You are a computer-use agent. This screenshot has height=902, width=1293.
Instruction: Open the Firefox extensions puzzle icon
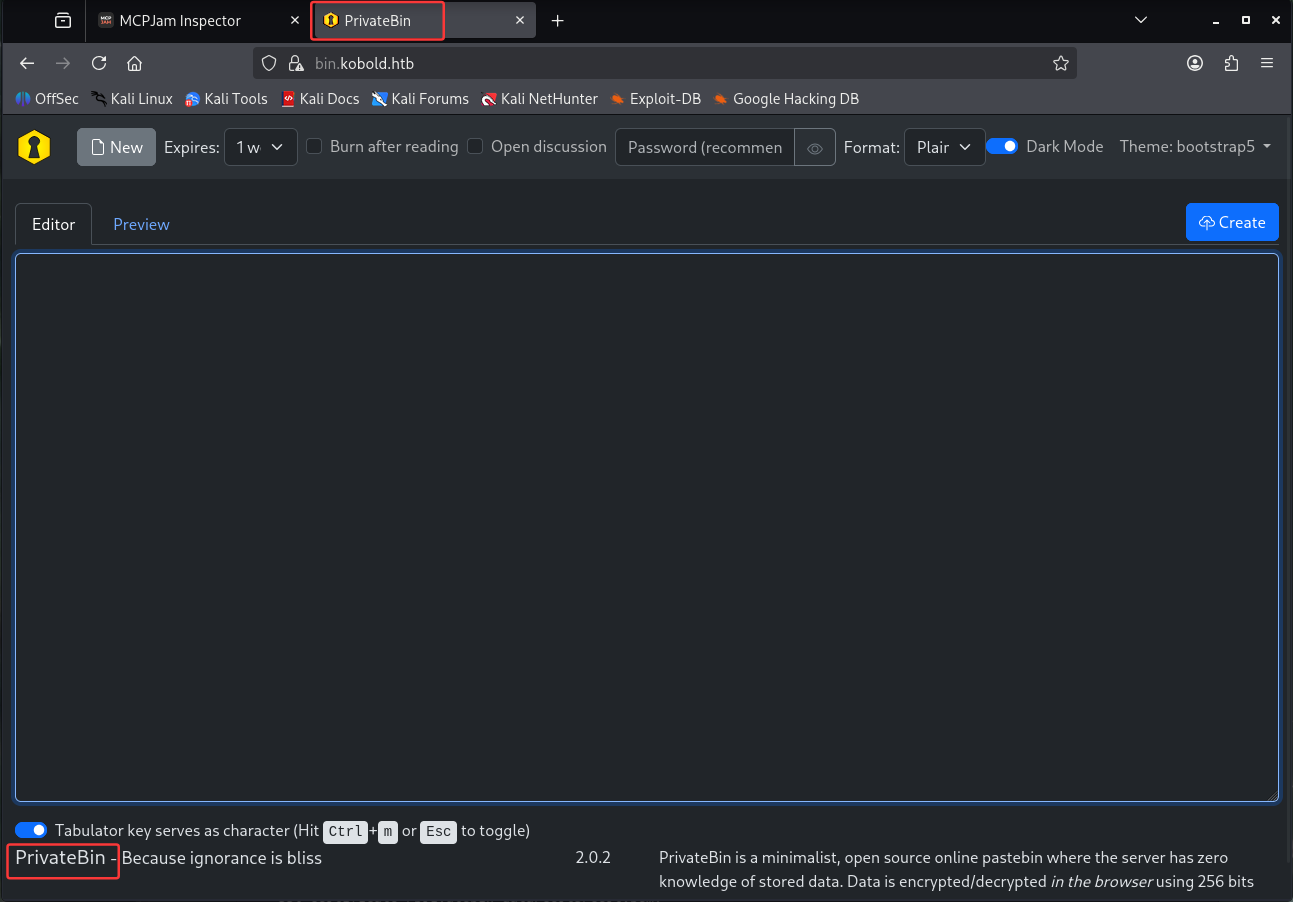coord(1231,63)
